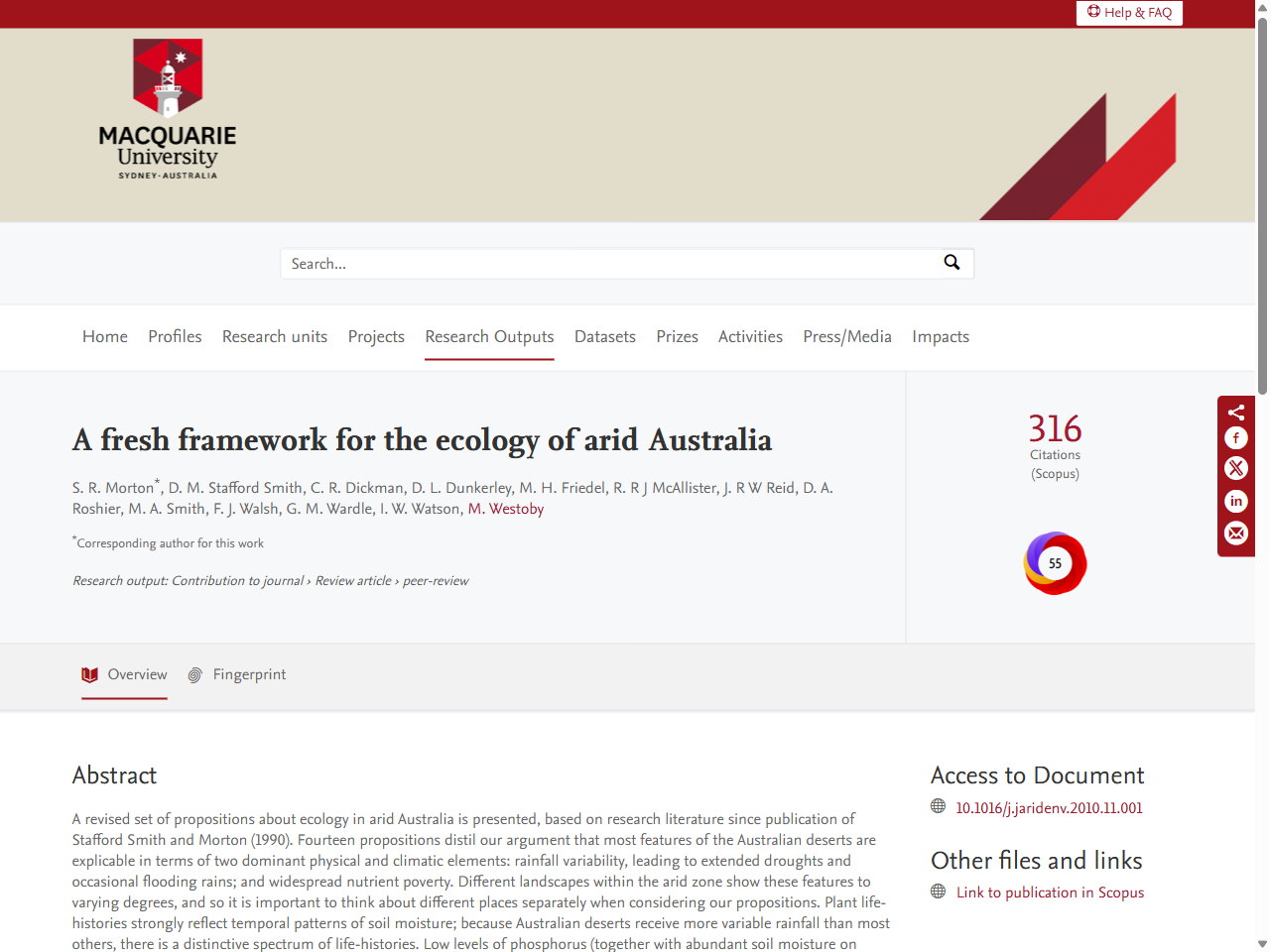The width and height of the screenshot is (1270, 952).
Task: Share via LinkedIn icon
Action: (1235, 502)
